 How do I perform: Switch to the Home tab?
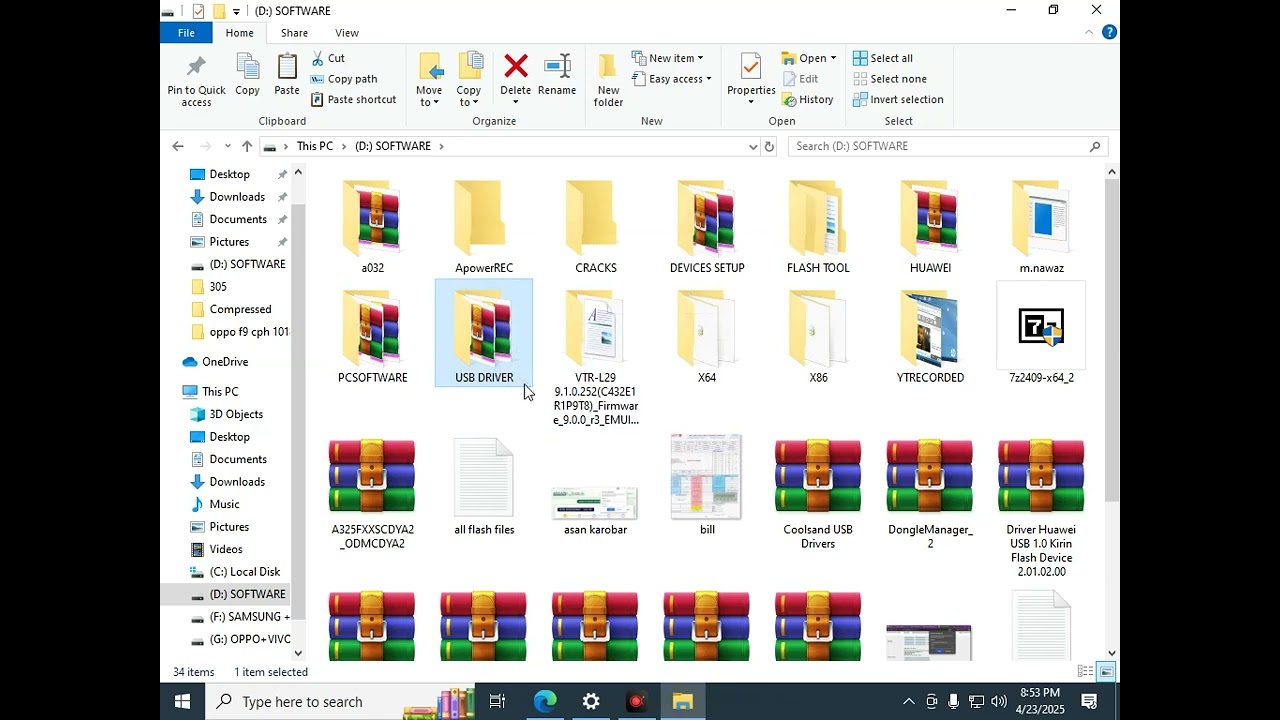pyautogui.click(x=239, y=33)
